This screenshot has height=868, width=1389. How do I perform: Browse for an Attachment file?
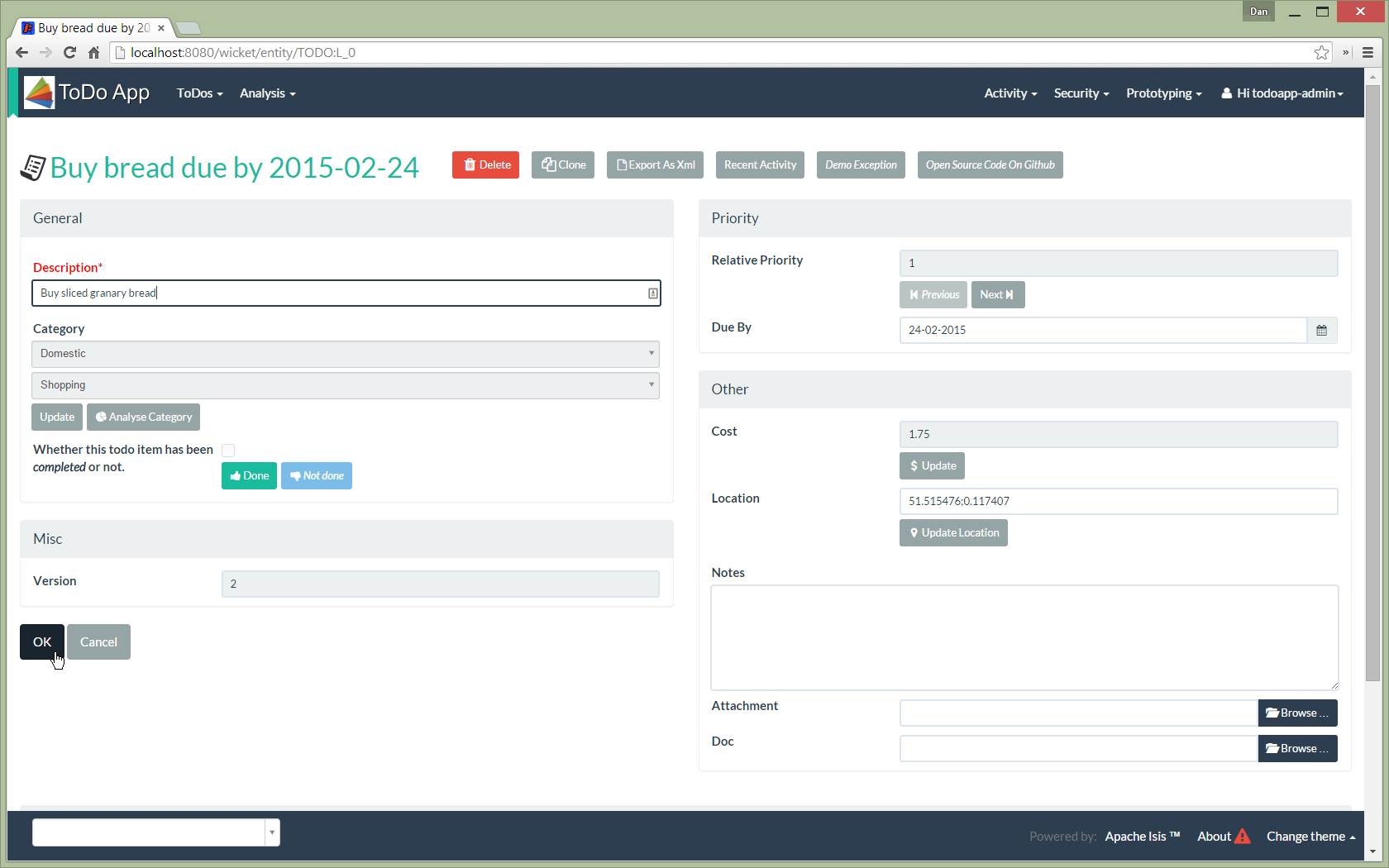(1297, 713)
